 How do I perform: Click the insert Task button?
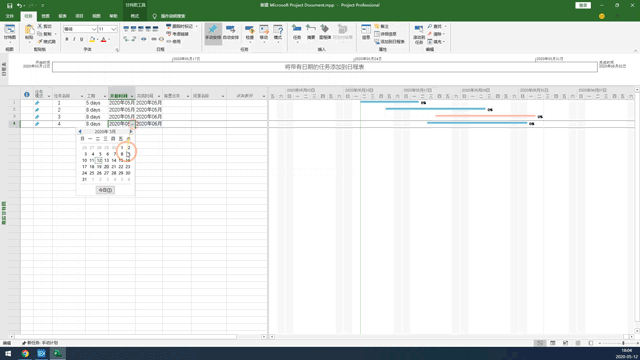click(297, 33)
